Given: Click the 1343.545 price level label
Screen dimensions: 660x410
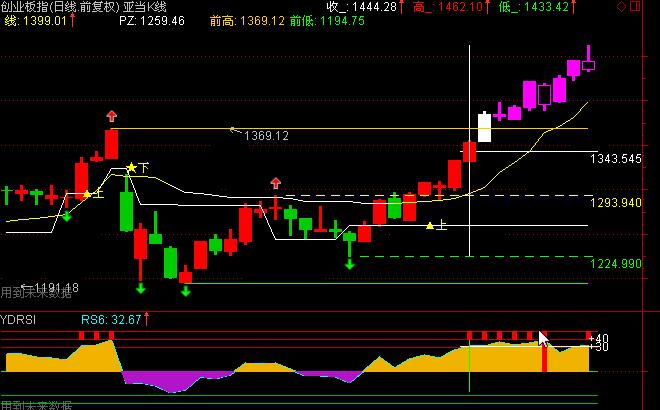Looking at the screenshot, I should point(615,158).
